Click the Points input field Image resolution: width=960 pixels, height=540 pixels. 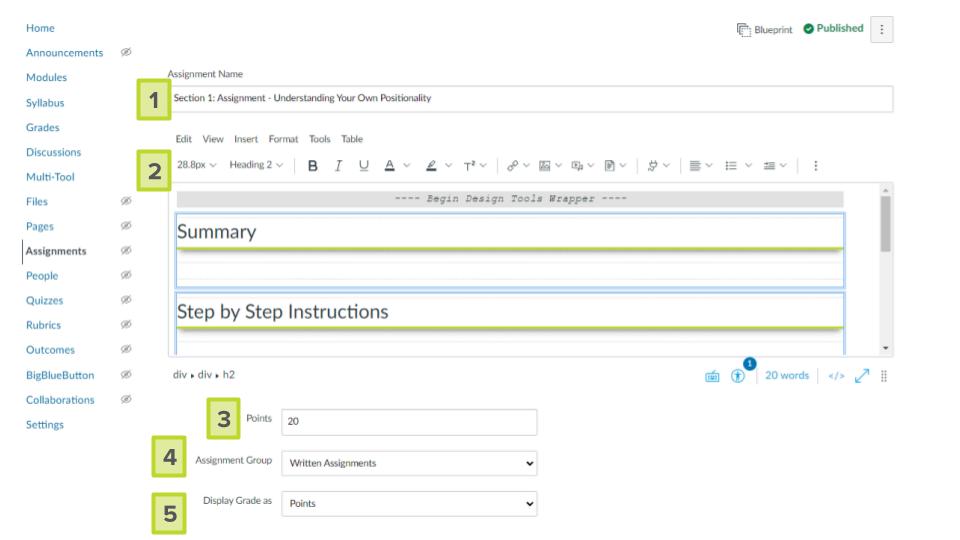coord(408,422)
